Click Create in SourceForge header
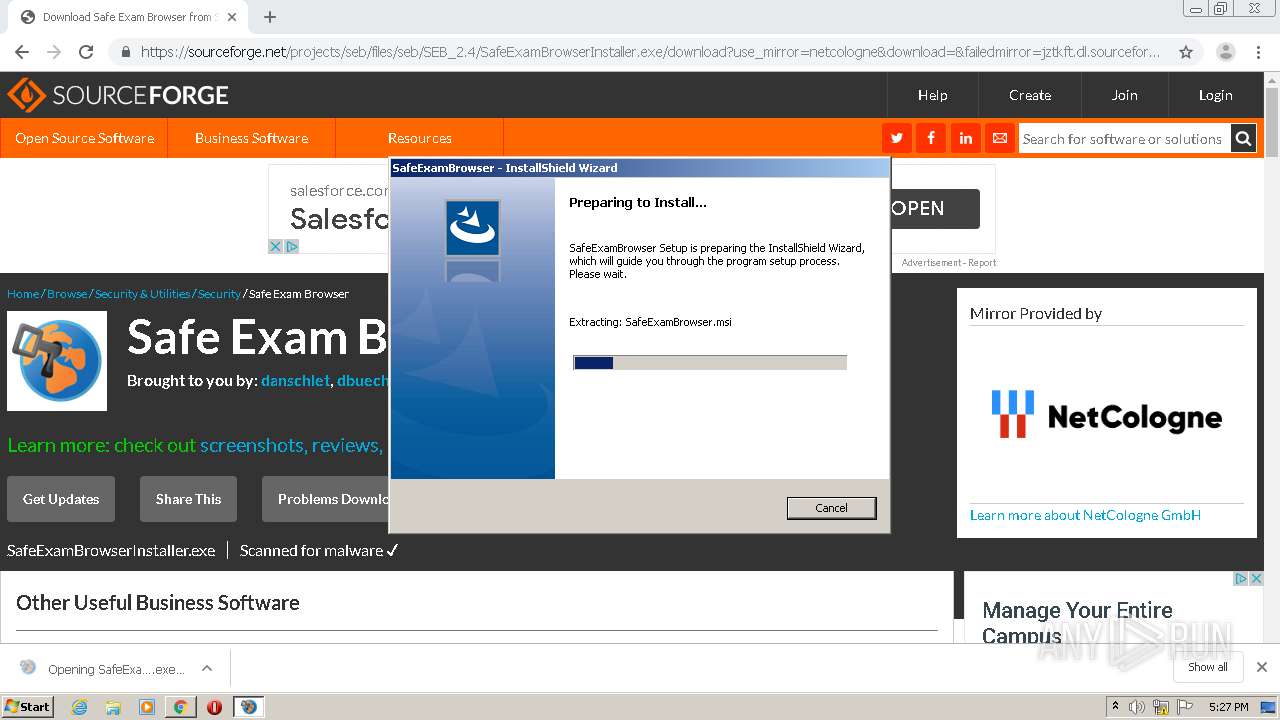1280x720 pixels. (x=1030, y=95)
